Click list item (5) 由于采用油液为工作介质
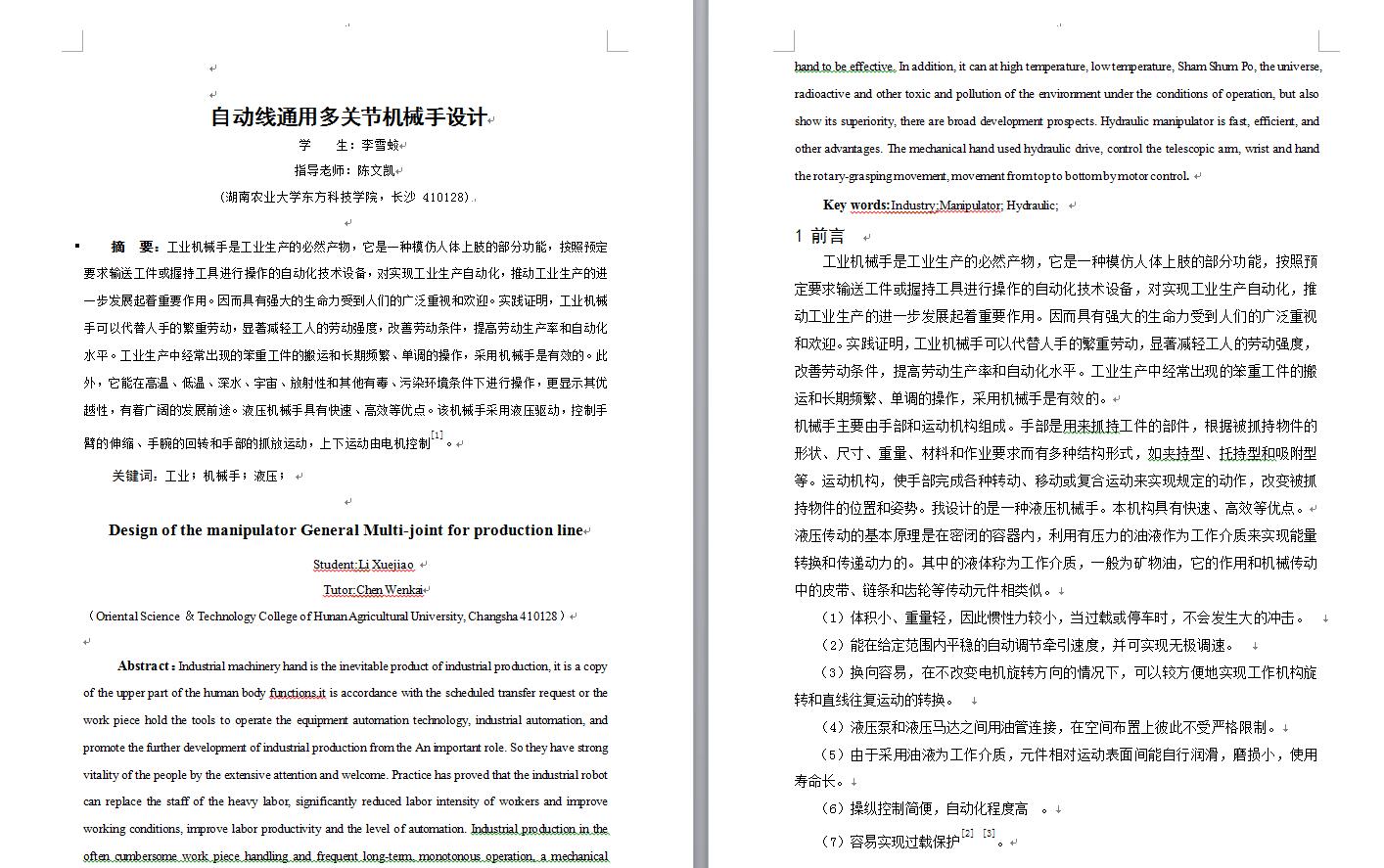 pos(1055,767)
